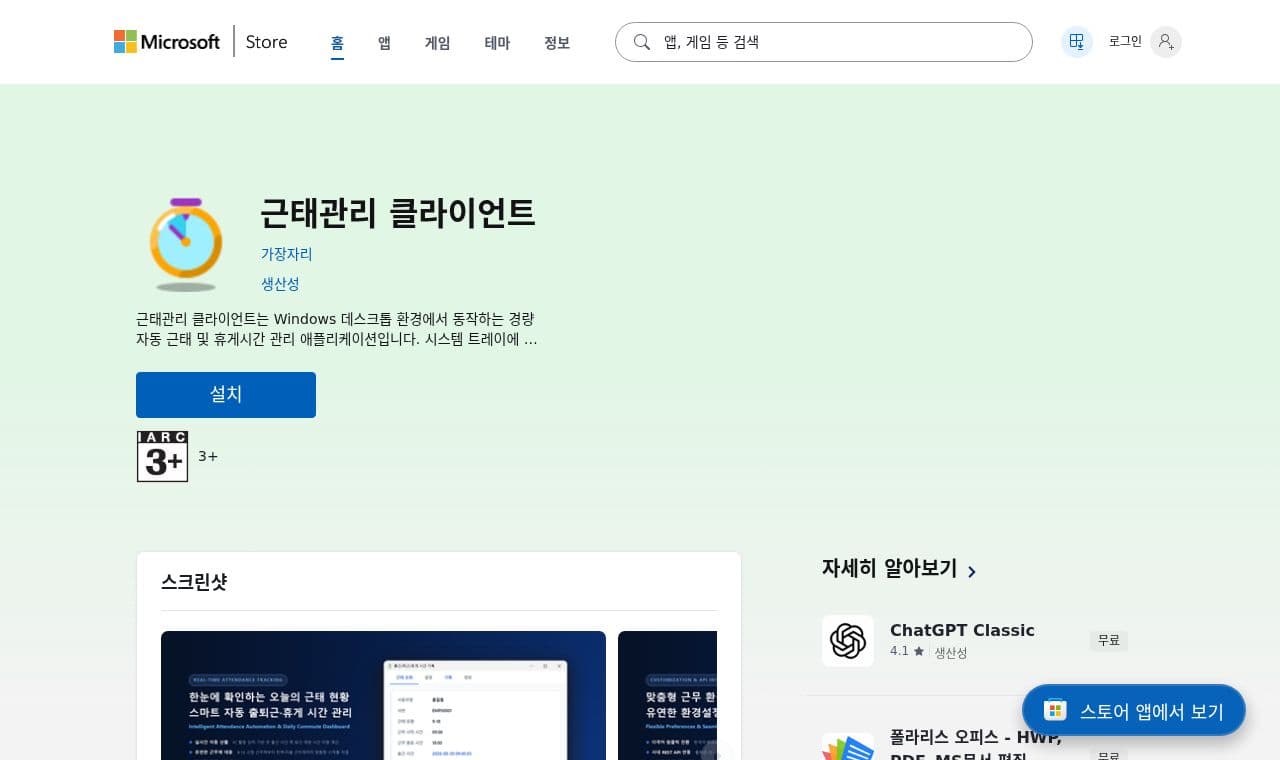1280x760 pixels.
Task: Click the 설치 install button
Action: pyautogui.click(x=226, y=395)
